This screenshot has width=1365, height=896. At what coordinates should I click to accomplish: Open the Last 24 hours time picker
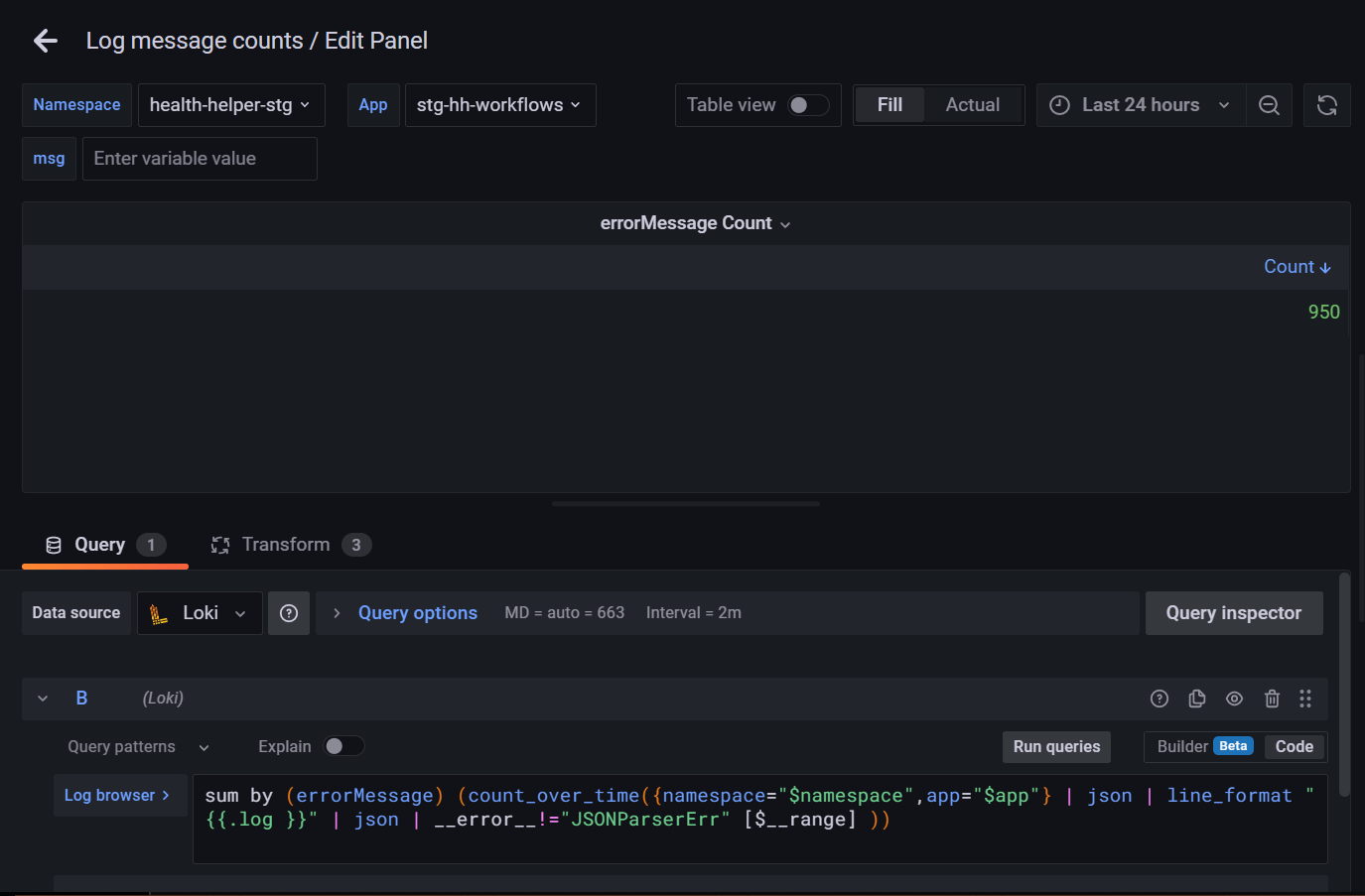pyautogui.click(x=1140, y=105)
